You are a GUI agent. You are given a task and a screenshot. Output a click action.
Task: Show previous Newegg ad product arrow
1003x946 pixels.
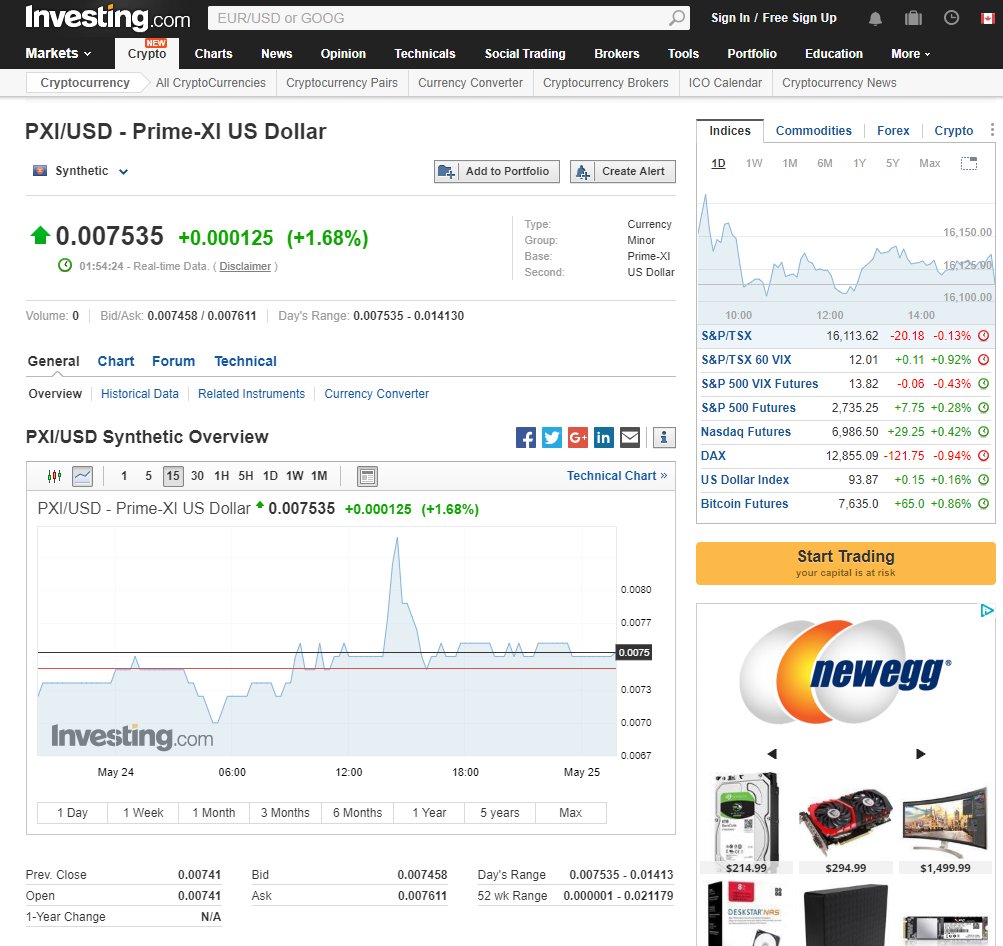[x=772, y=753]
